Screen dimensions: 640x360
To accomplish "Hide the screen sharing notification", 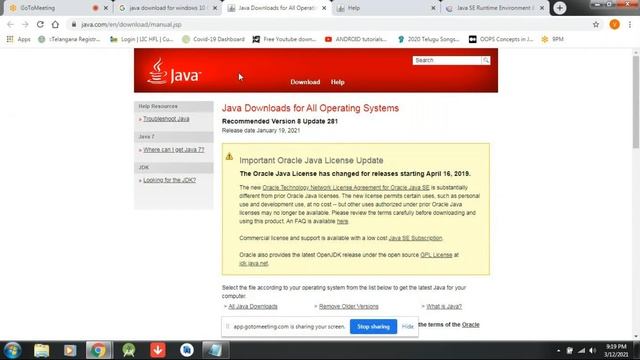I will click(407, 327).
